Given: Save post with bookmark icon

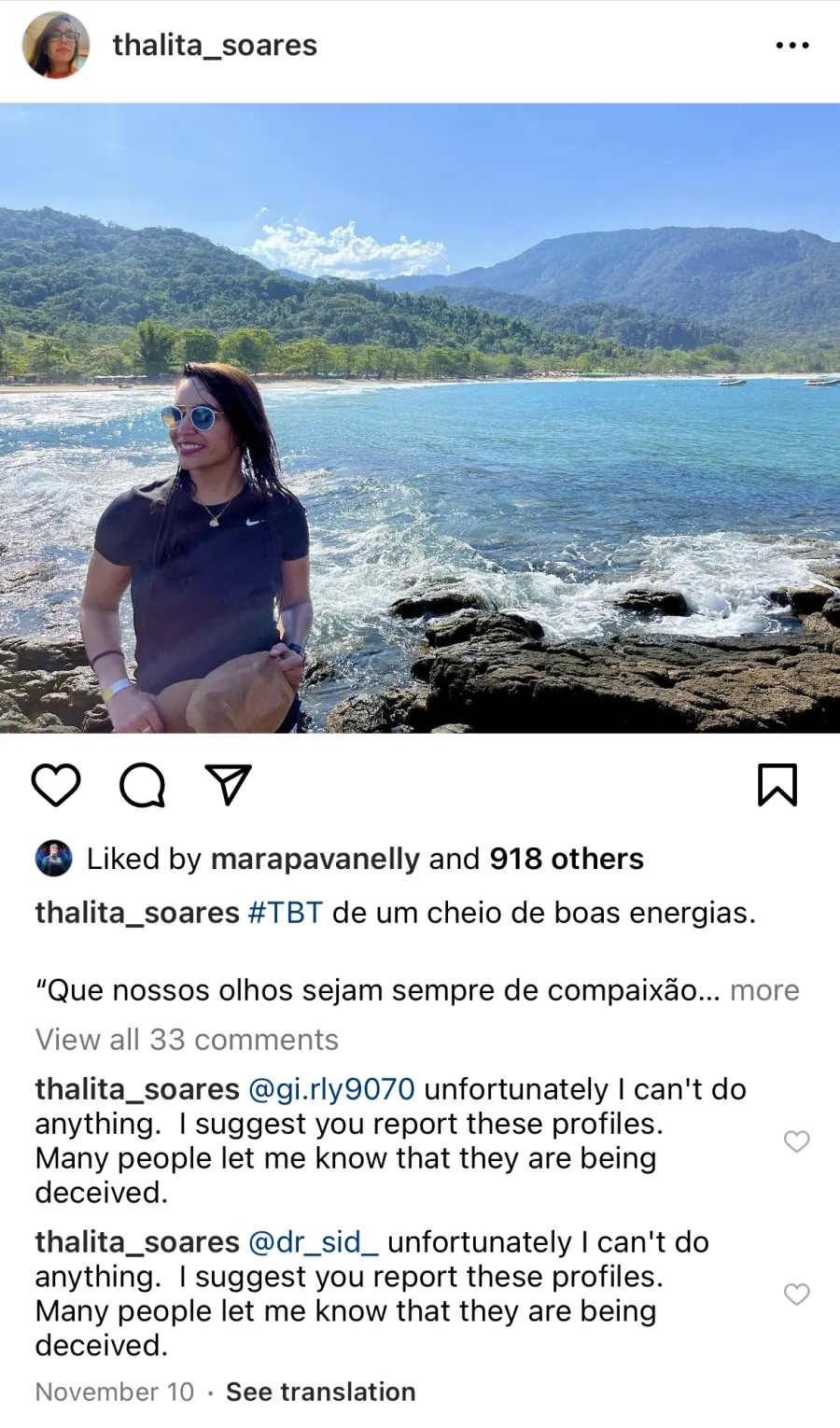Looking at the screenshot, I should click(777, 785).
